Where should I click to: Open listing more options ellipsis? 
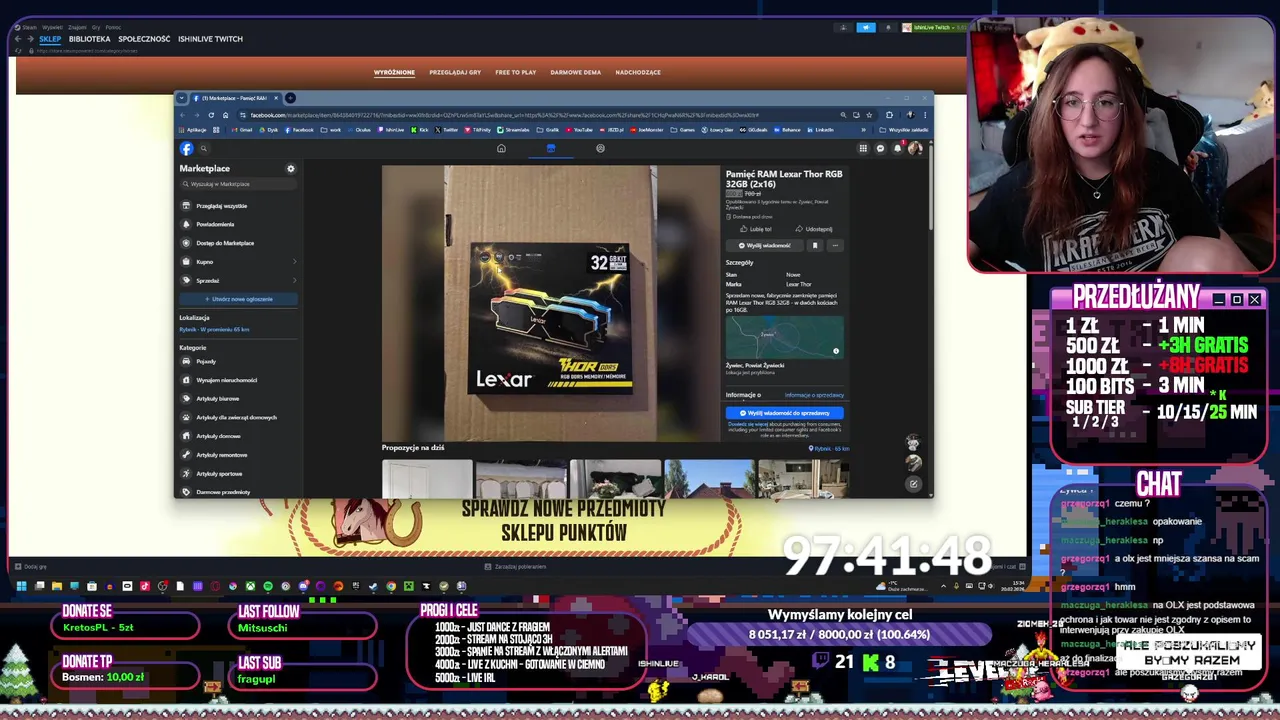tap(835, 245)
